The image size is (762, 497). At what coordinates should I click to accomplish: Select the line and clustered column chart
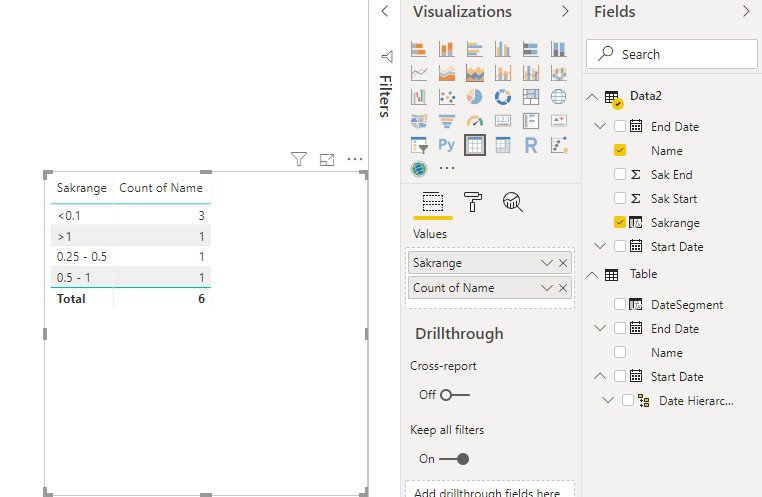pos(531,73)
